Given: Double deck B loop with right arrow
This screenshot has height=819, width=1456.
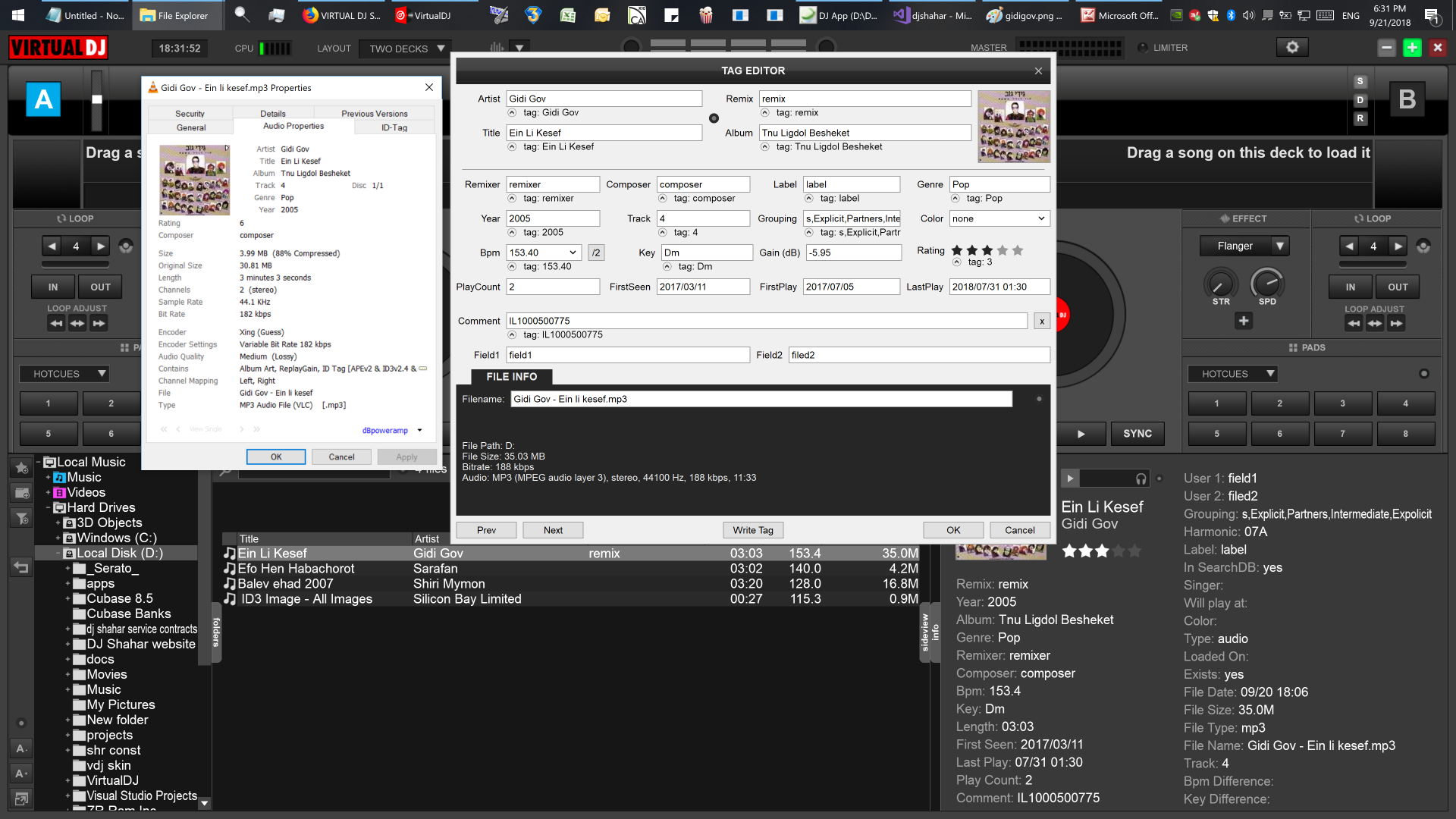Looking at the screenshot, I should pyautogui.click(x=1398, y=246).
